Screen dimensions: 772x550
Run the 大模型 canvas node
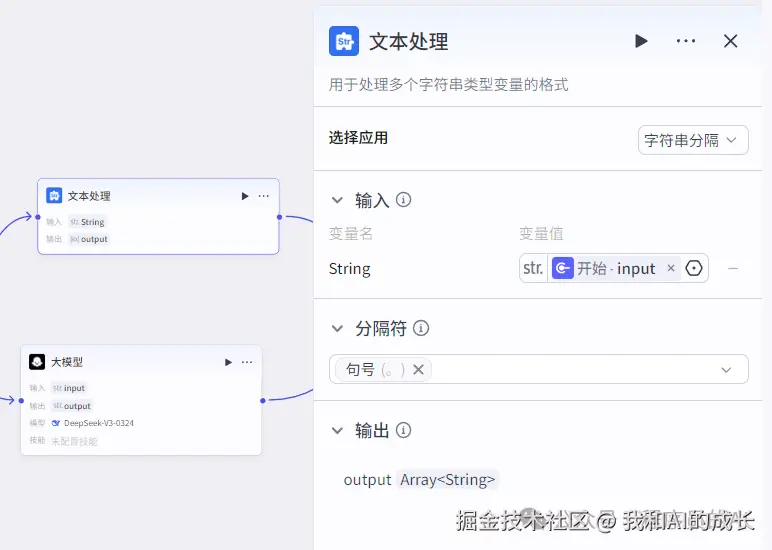tap(228, 362)
